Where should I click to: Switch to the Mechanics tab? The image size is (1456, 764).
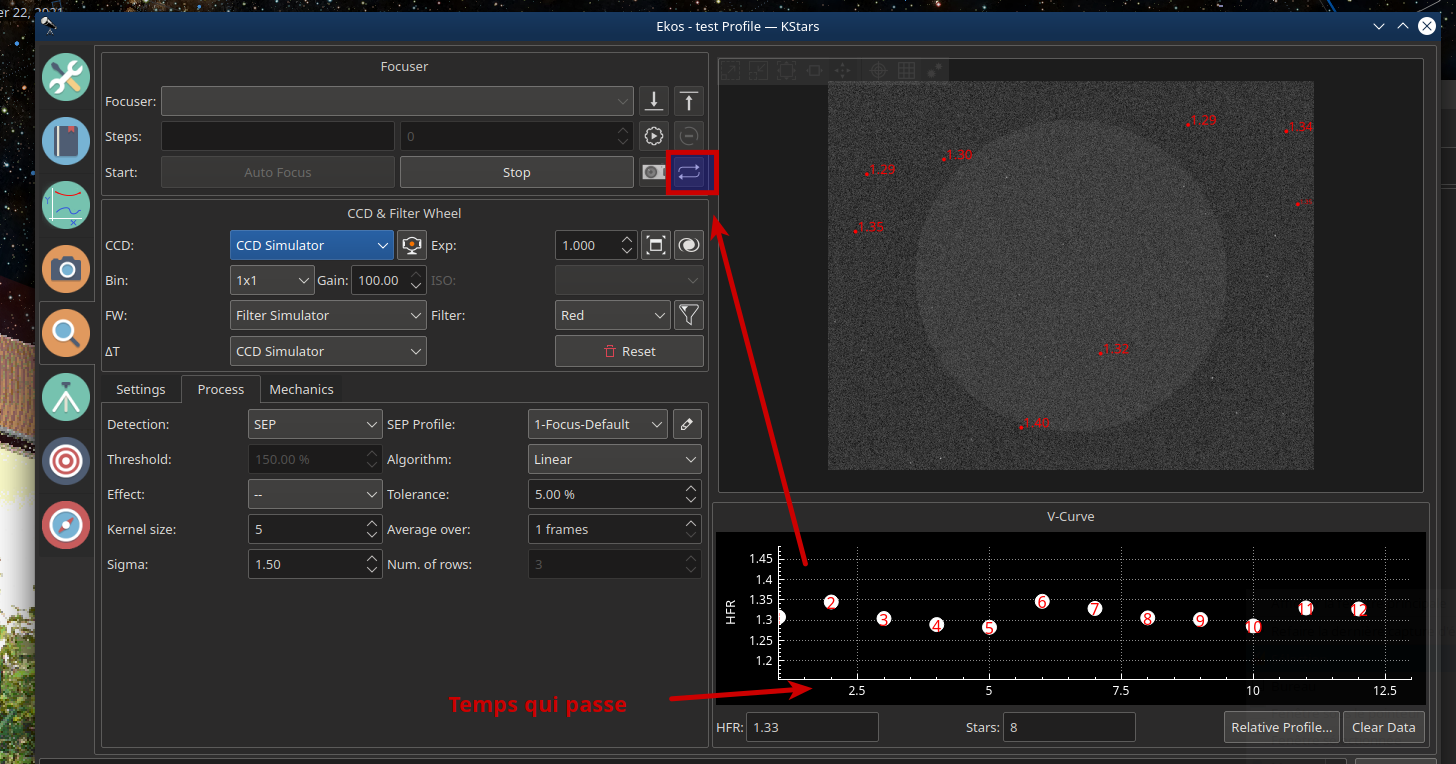[301, 389]
